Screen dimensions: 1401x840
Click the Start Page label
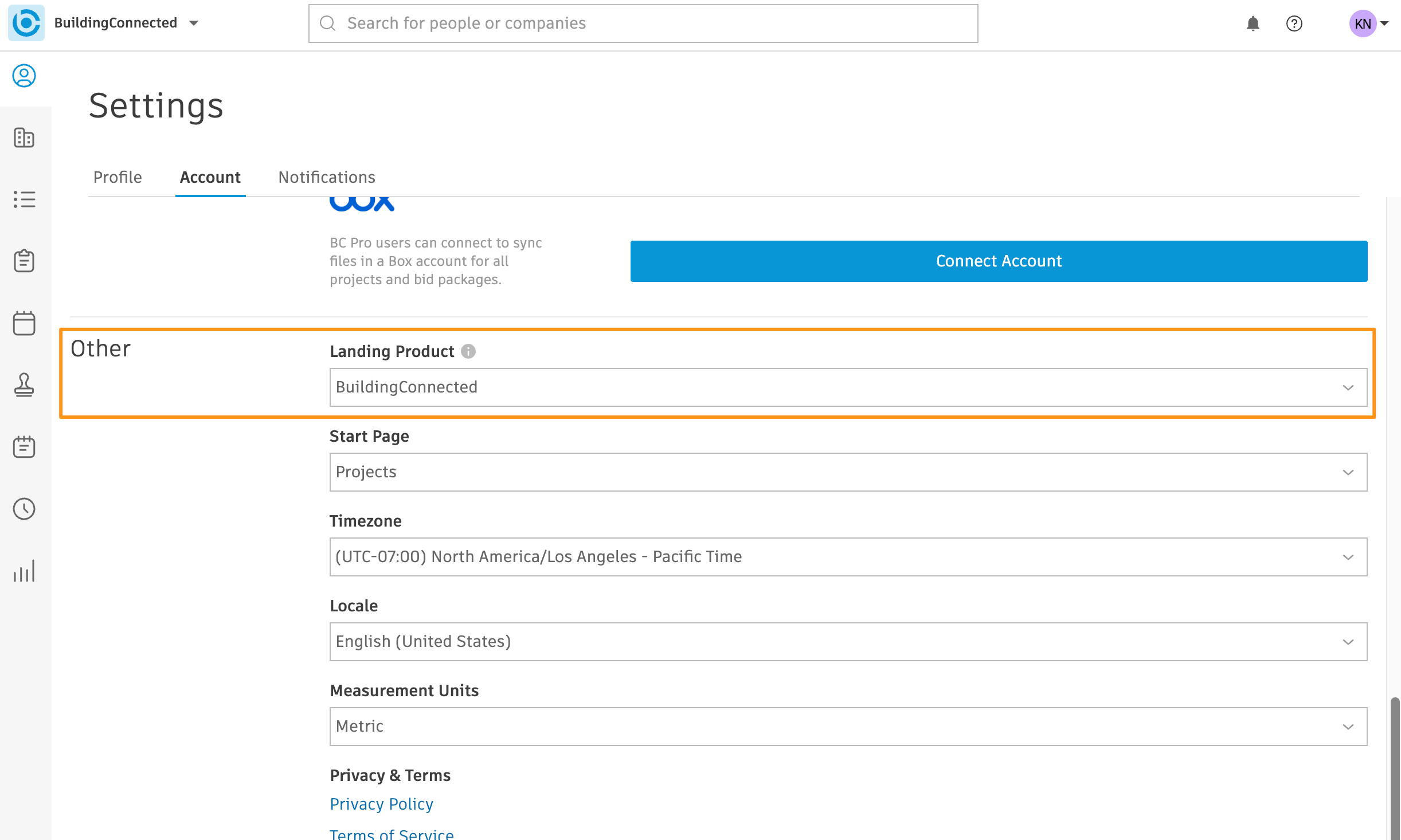pyautogui.click(x=369, y=436)
